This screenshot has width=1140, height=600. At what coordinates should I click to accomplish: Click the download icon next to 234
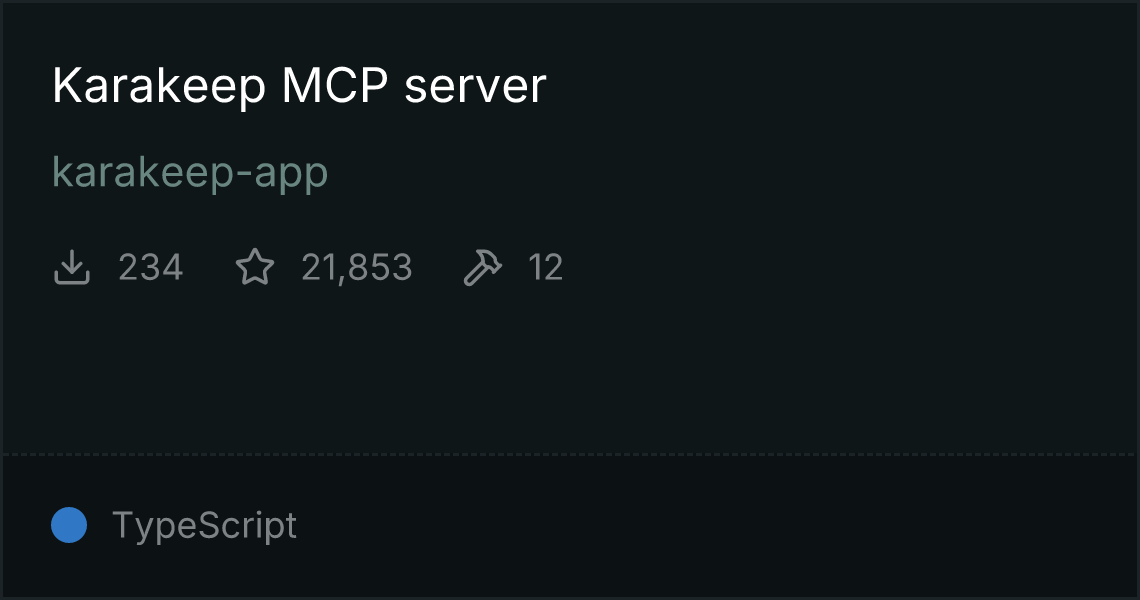tap(71, 267)
